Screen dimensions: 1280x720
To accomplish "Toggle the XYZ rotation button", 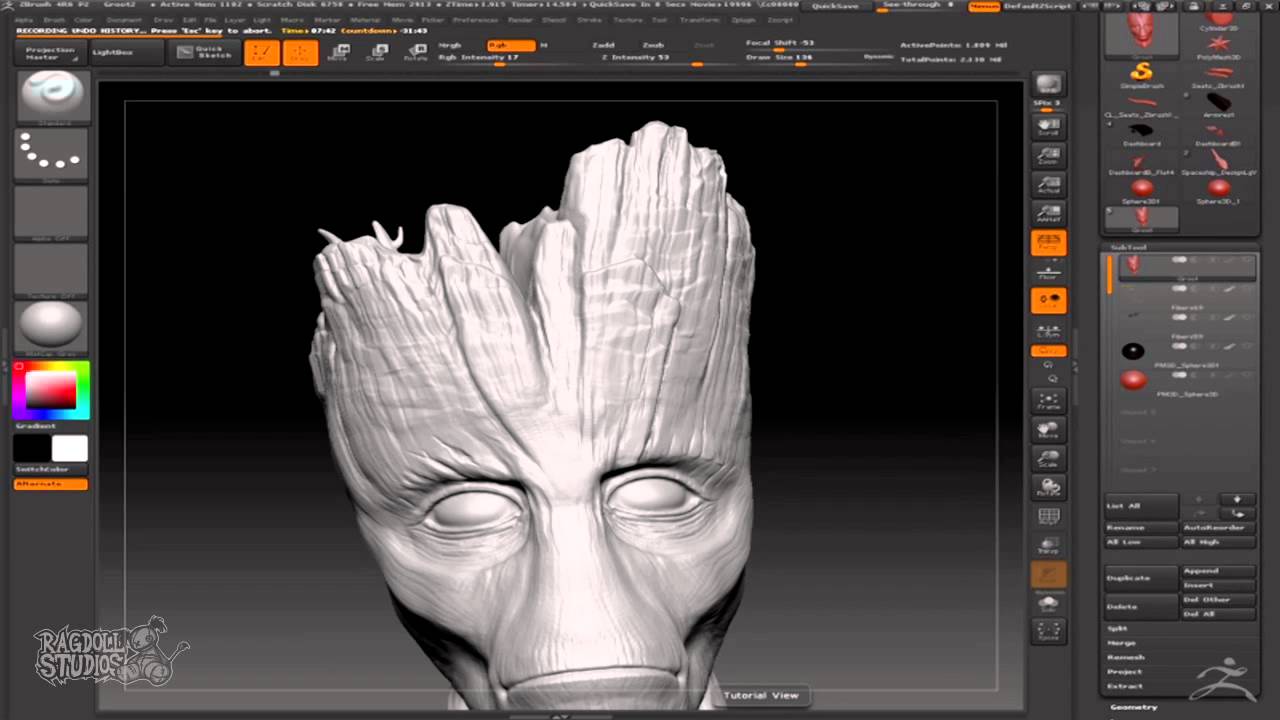I will 1049,351.
